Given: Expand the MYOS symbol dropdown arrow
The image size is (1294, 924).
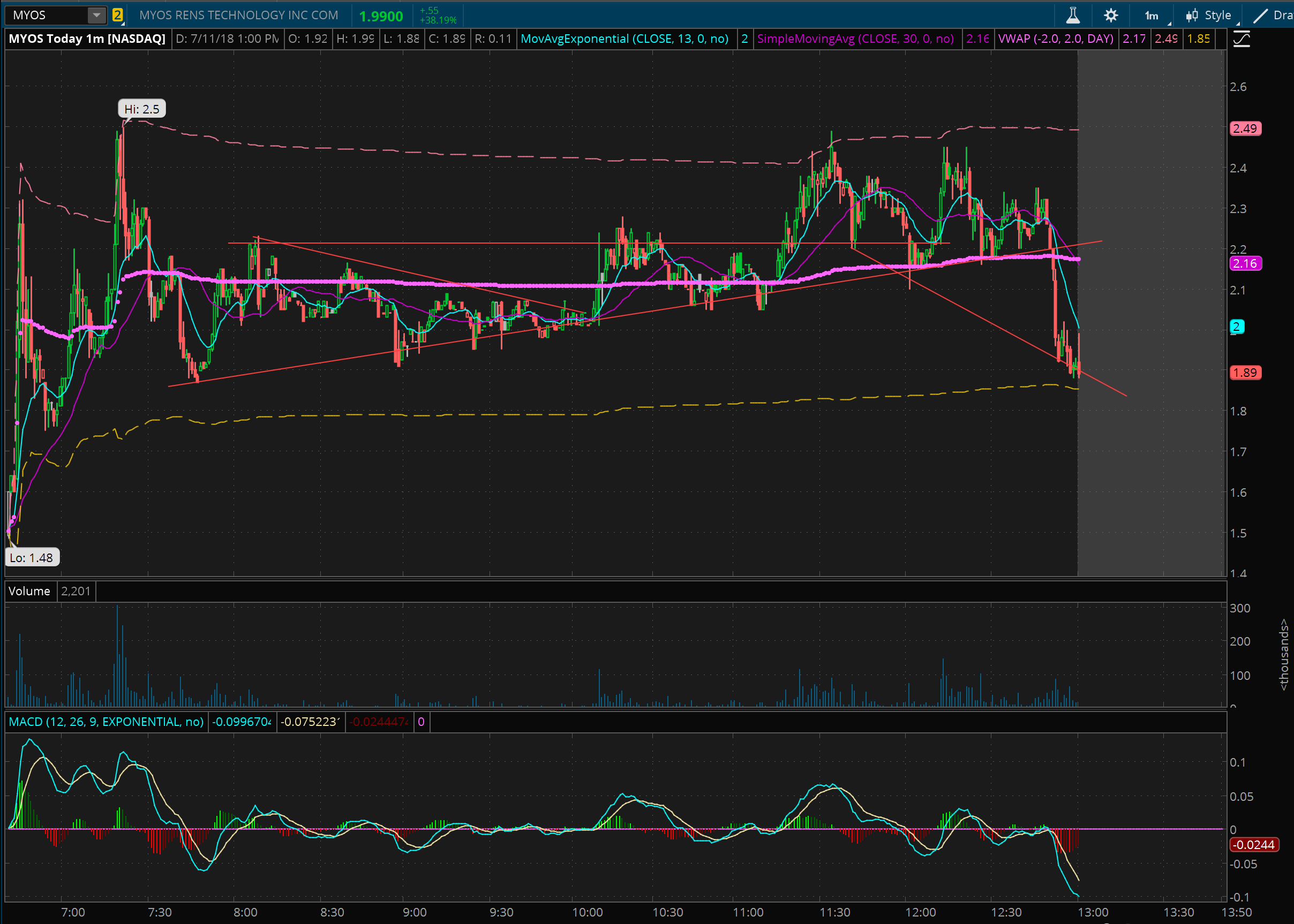Looking at the screenshot, I should 97,16.
